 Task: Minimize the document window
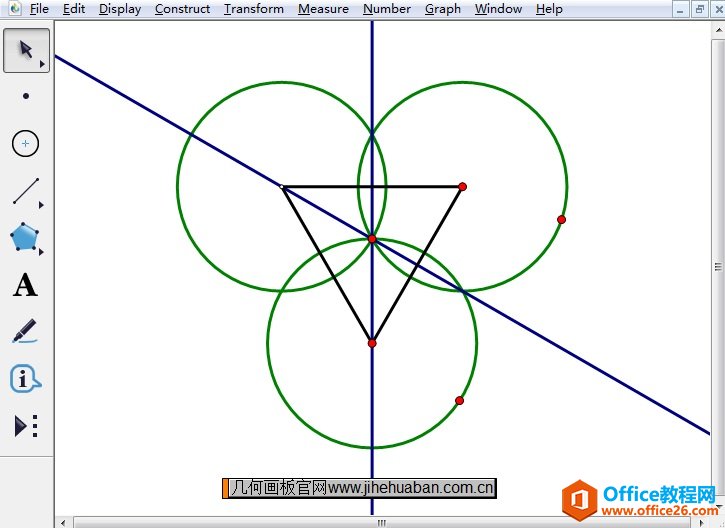(680, 9)
